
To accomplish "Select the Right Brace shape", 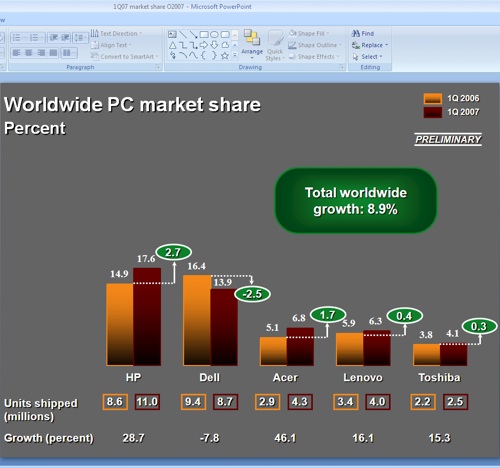I will [x=214, y=56].
